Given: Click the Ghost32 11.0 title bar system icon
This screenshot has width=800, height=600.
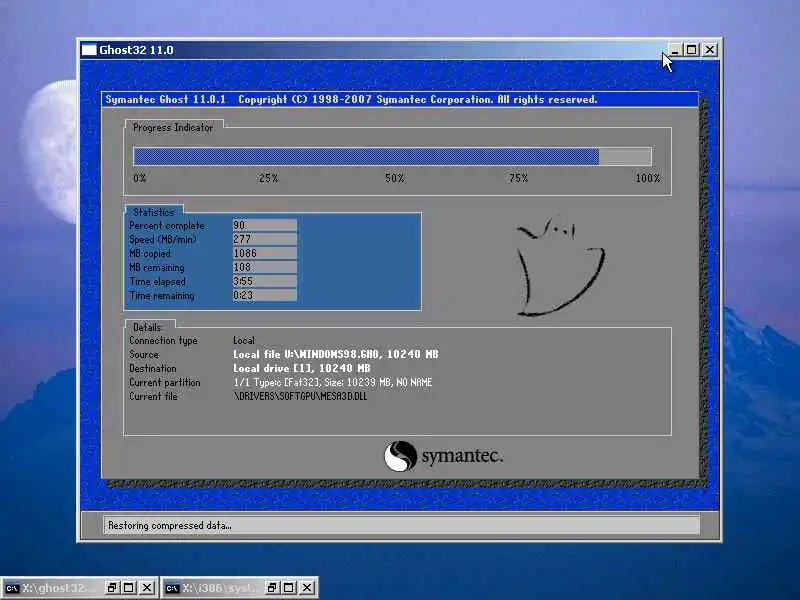Looking at the screenshot, I should pos(89,50).
